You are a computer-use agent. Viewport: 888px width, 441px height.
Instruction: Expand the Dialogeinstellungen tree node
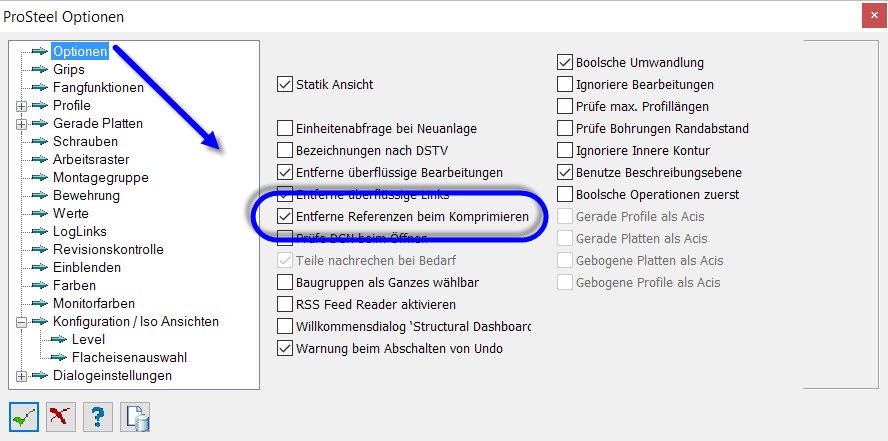pyautogui.click(x=22, y=376)
